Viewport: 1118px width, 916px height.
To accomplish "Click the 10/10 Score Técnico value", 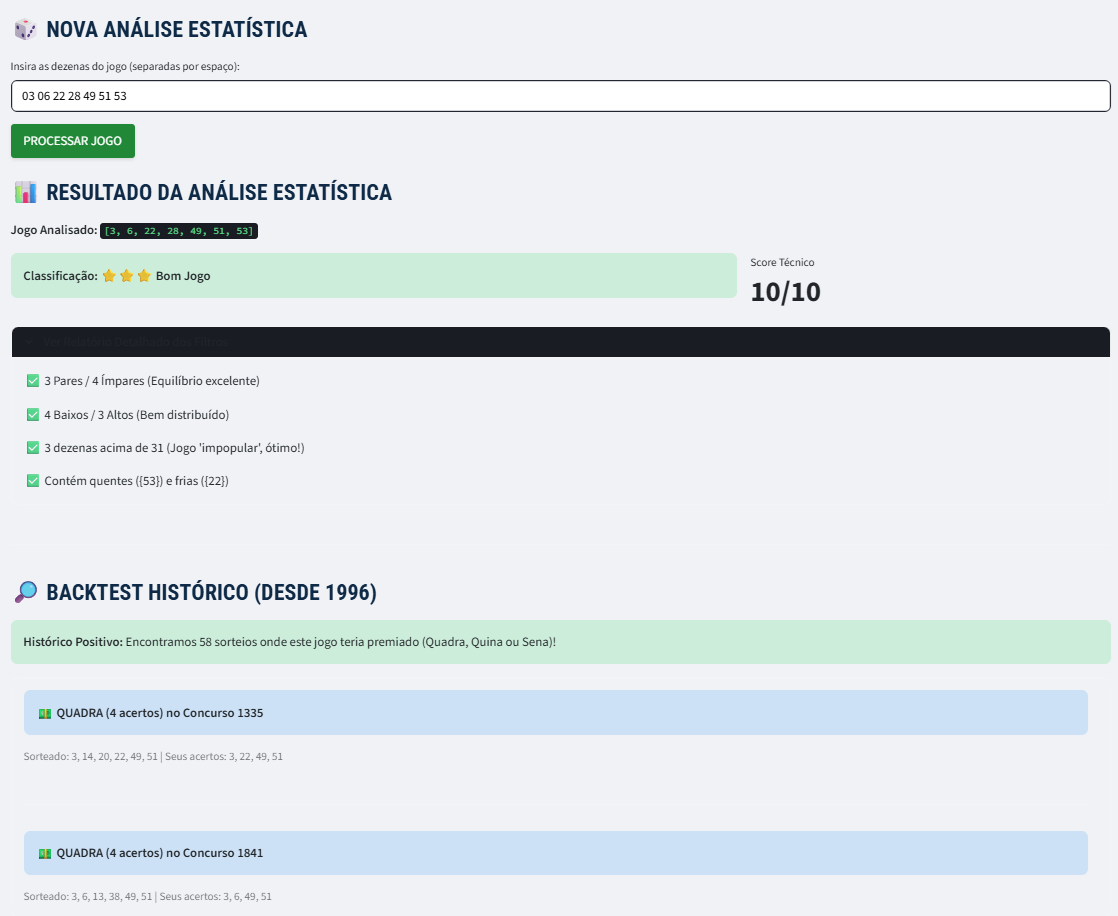I will (785, 291).
